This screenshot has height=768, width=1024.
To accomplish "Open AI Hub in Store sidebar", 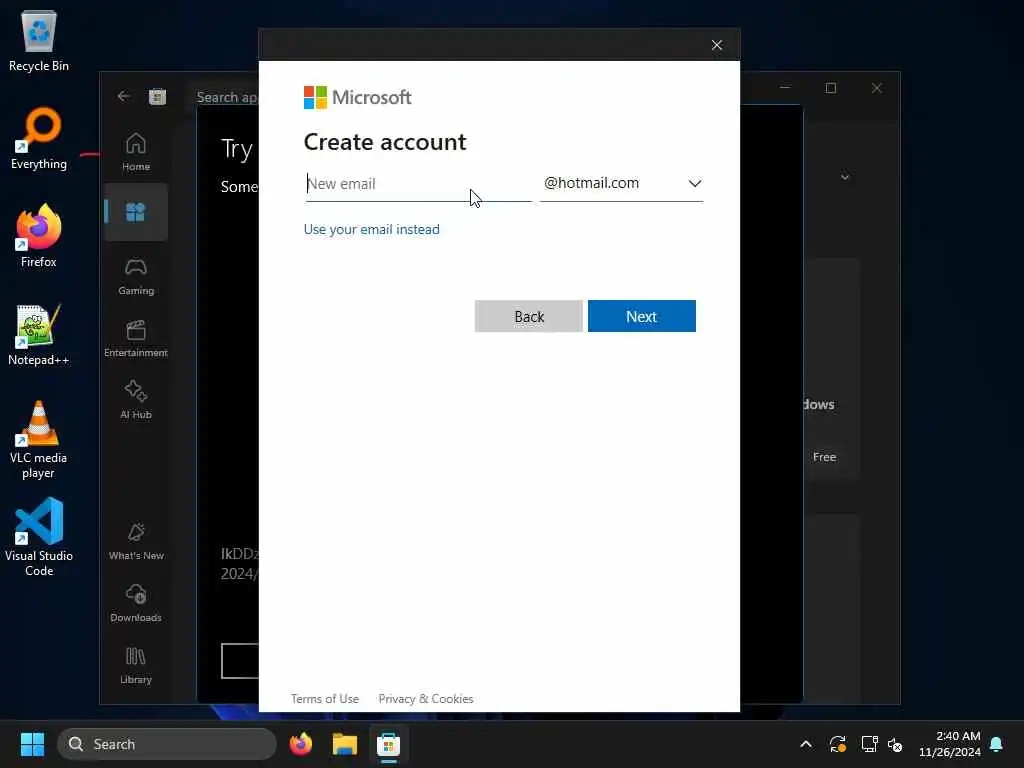I will coord(136,400).
